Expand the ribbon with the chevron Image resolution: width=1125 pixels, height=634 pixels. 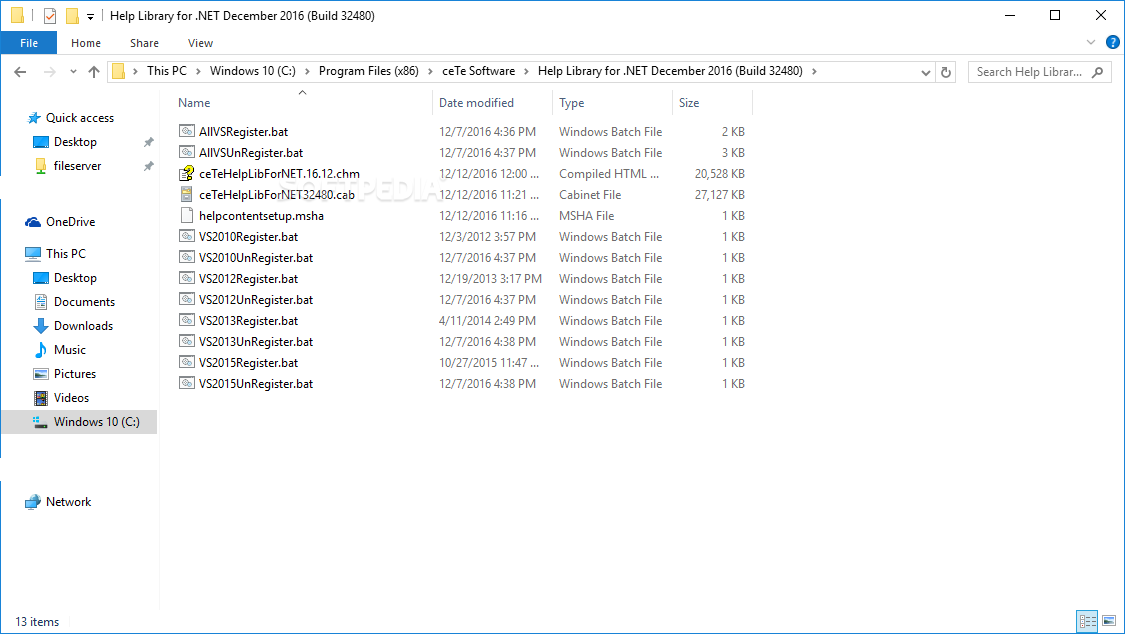(x=1091, y=42)
